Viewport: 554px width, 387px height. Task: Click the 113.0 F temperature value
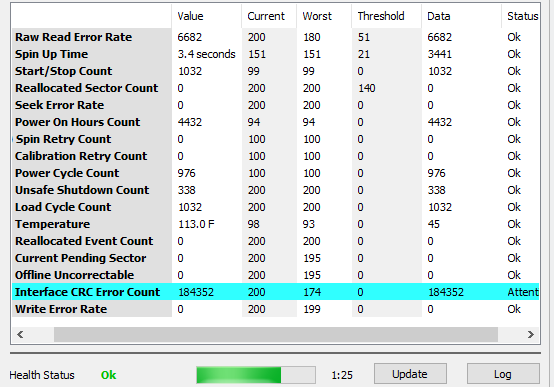click(x=196, y=224)
